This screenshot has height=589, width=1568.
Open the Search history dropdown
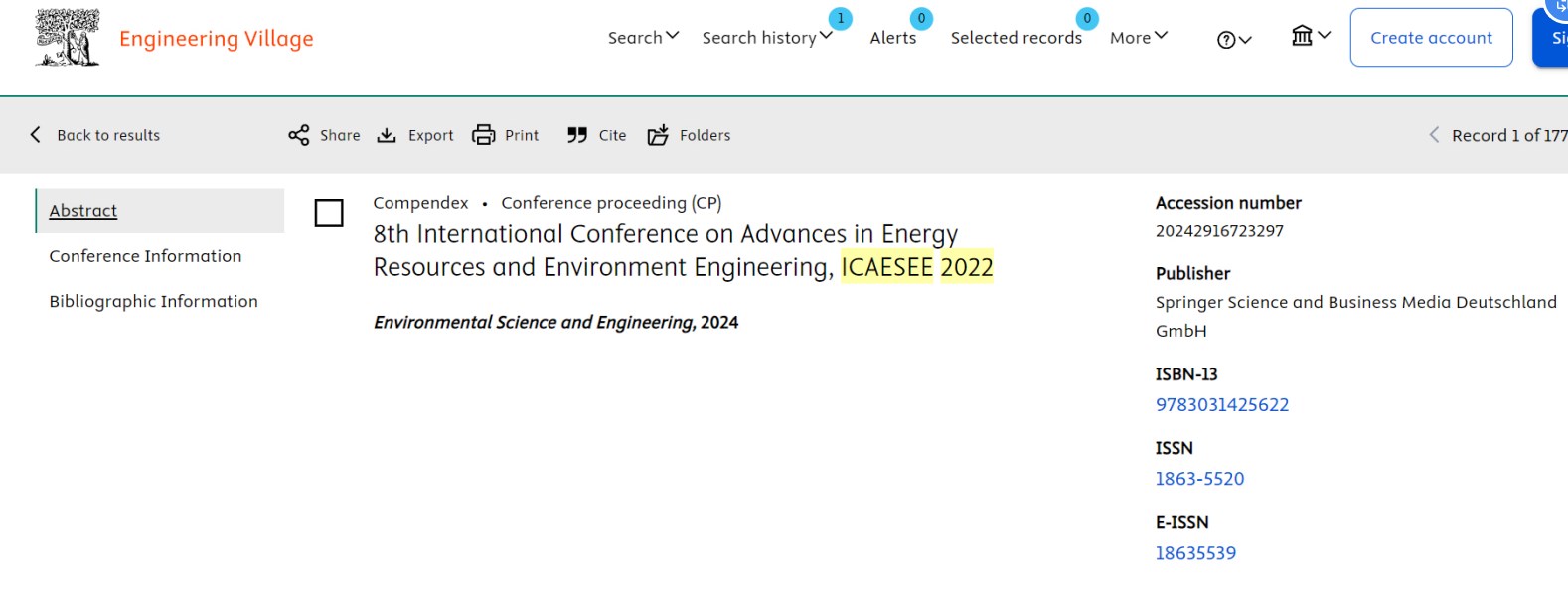coord(767,38)
